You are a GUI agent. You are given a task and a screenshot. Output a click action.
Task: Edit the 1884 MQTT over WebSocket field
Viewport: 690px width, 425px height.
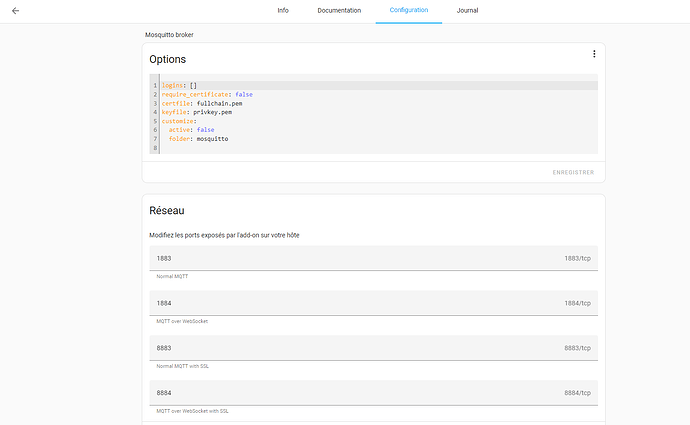point(374,303)
